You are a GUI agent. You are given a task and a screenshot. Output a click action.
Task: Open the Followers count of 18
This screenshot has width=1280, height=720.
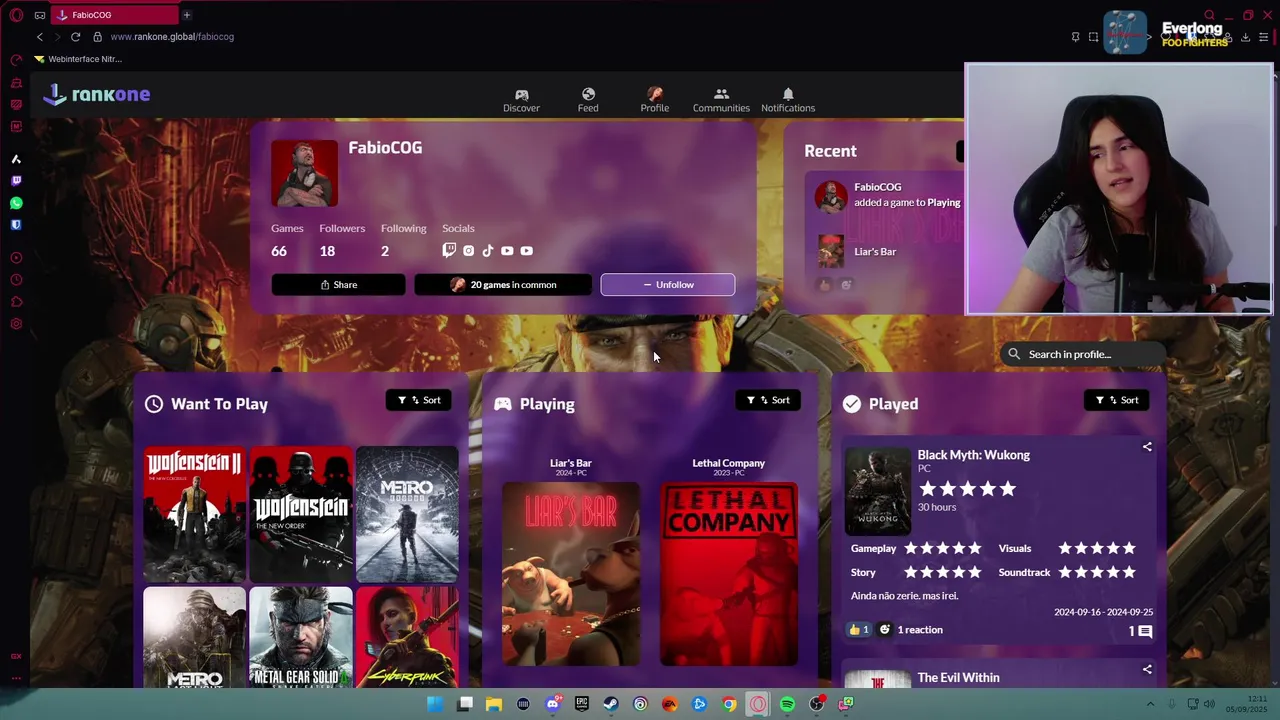tap(327, 251)
